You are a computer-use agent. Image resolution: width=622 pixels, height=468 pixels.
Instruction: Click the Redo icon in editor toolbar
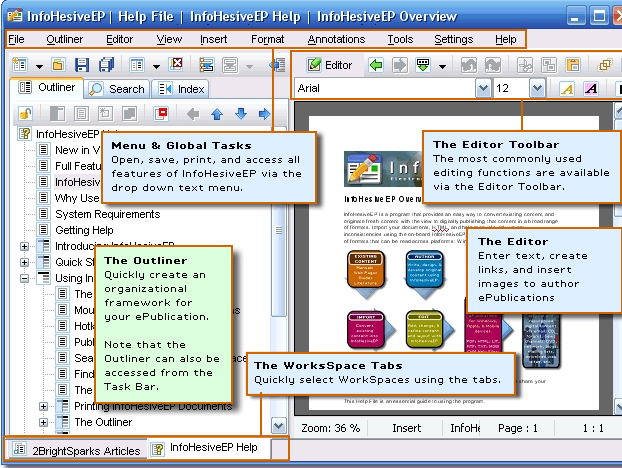point(493,65)
